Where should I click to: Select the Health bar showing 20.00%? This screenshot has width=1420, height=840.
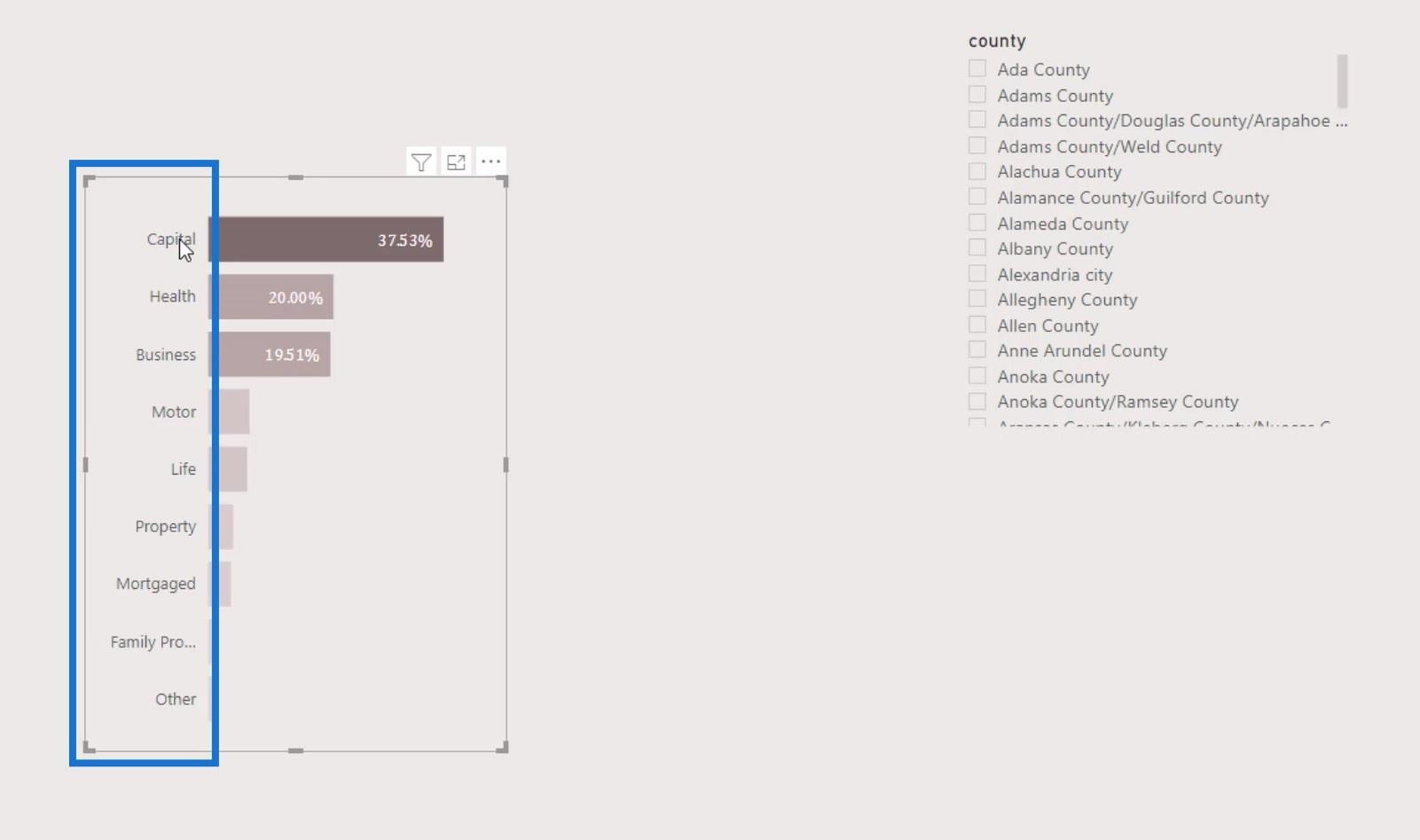(x=271, y=297)
